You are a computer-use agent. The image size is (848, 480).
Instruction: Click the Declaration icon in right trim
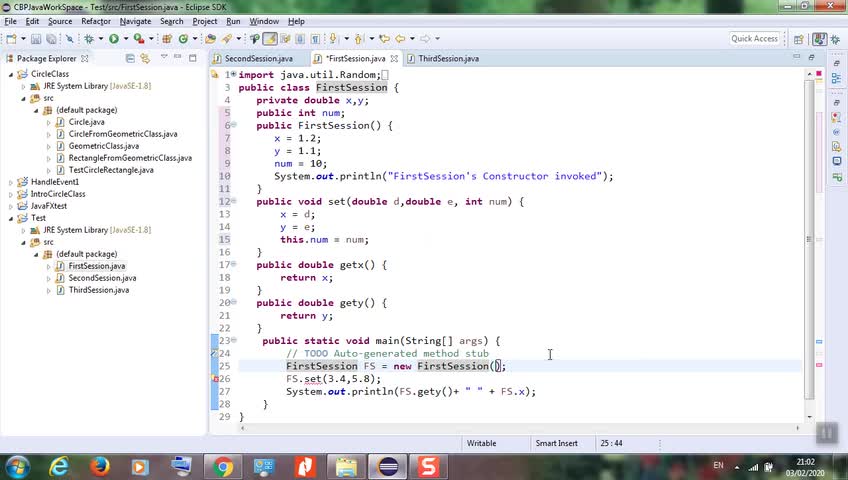coord(837,146)
